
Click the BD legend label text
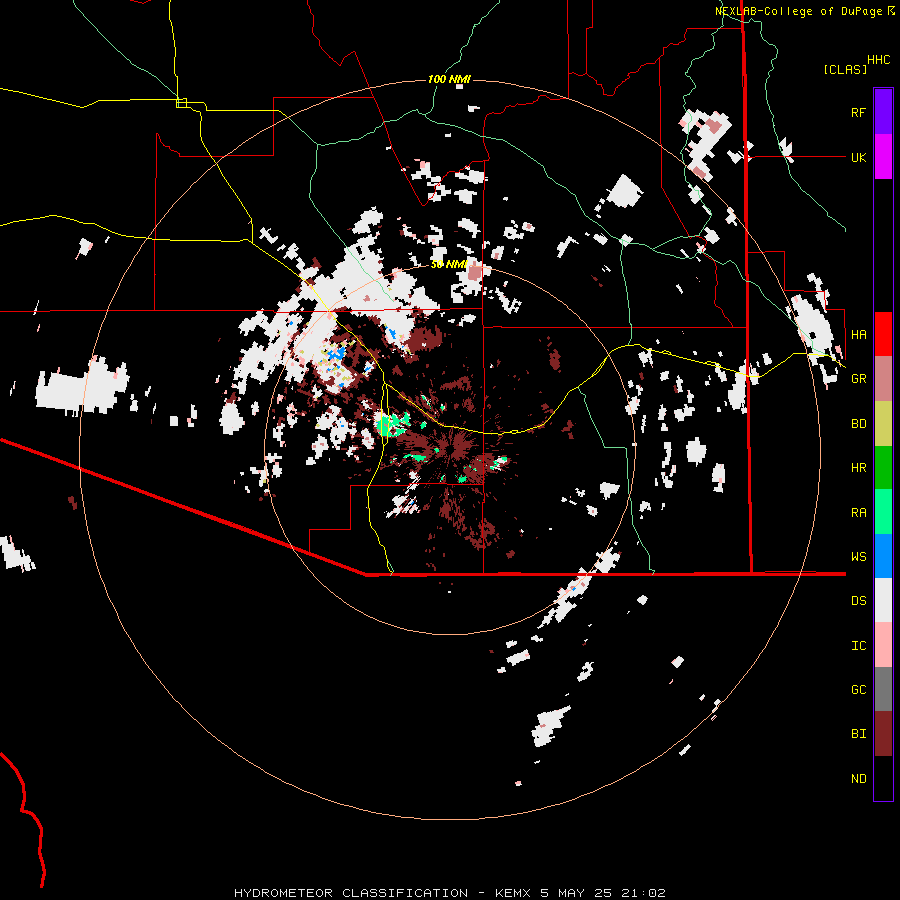(x=858, y=424)
